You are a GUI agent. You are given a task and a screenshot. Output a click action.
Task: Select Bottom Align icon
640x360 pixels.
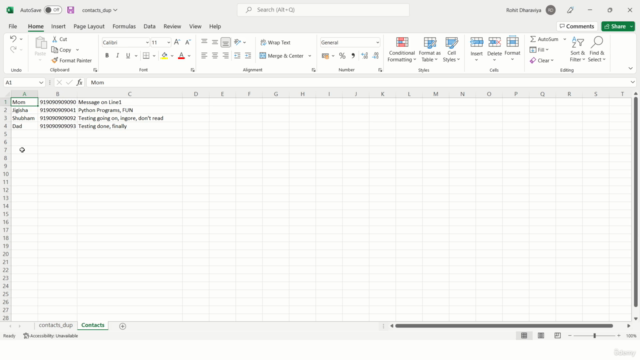[225, 42]
